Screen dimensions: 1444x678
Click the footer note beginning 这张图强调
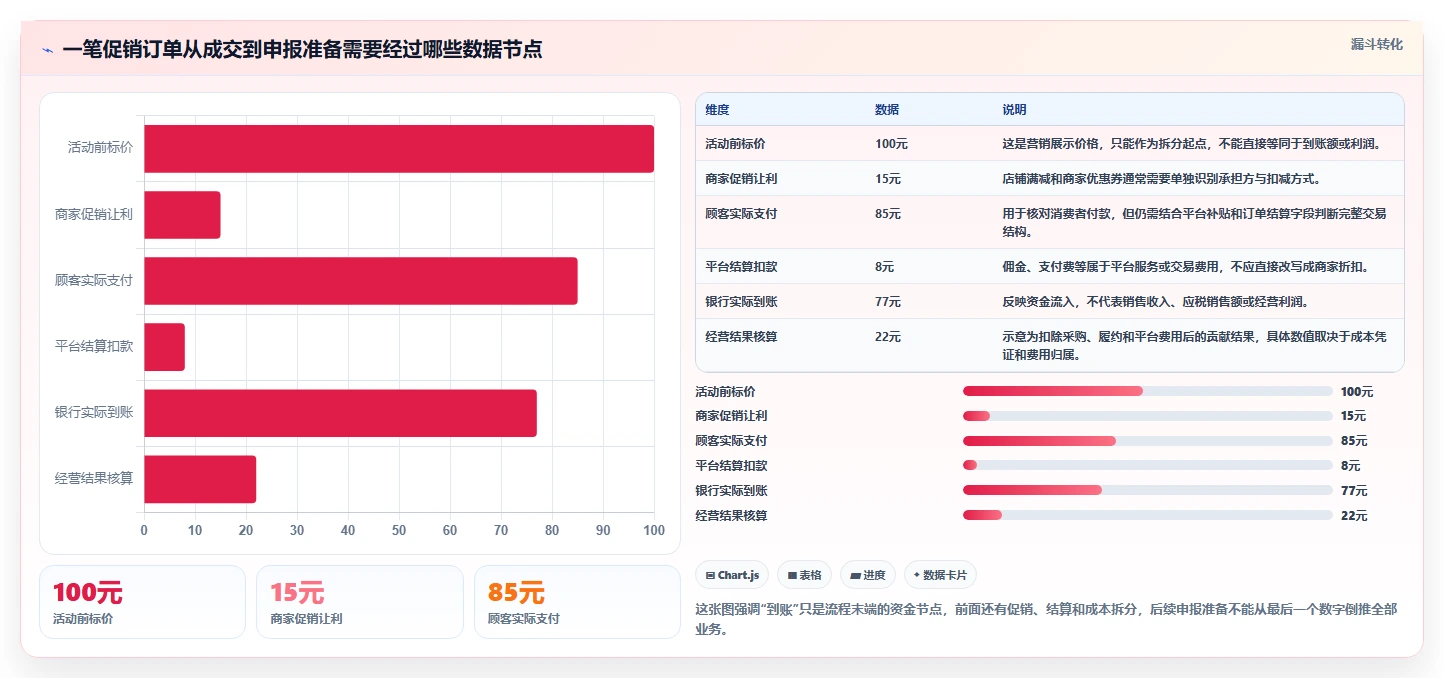pyautogui.click(x=1045, y=619)
